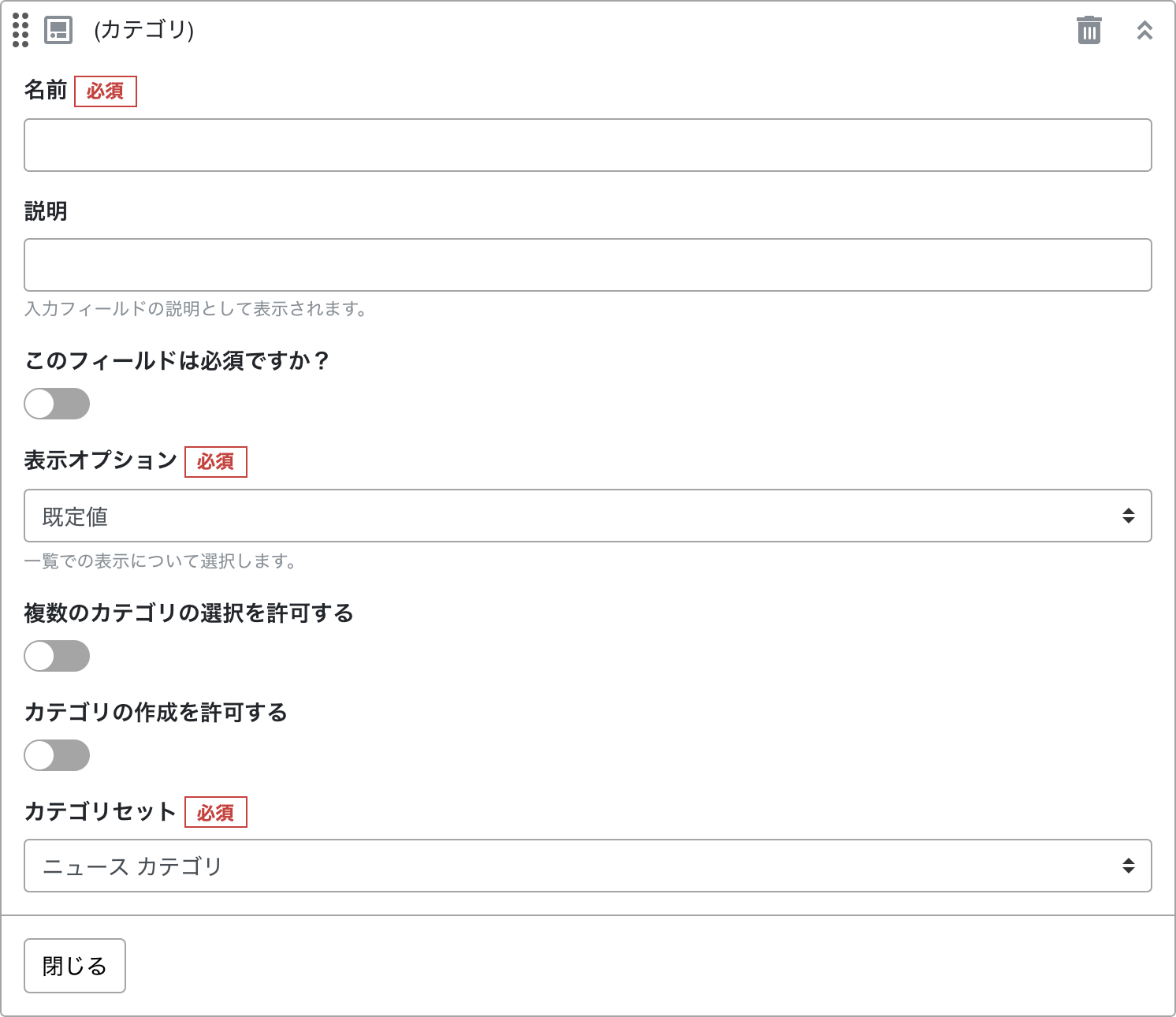Toggle the このフィールドは必須ですか switch
This screenshot has height=1017, width=1176.
tap(57, 404)
